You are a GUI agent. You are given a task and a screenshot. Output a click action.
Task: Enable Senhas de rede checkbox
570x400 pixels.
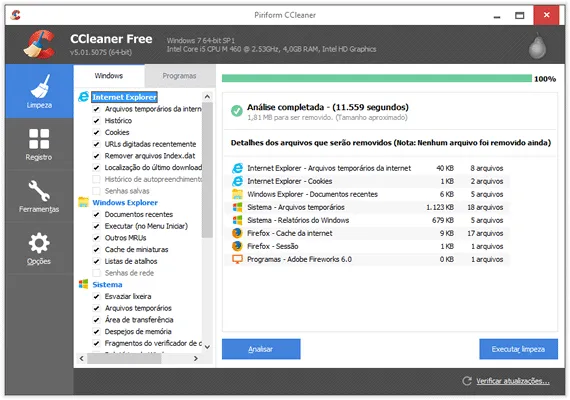[96, 273]
